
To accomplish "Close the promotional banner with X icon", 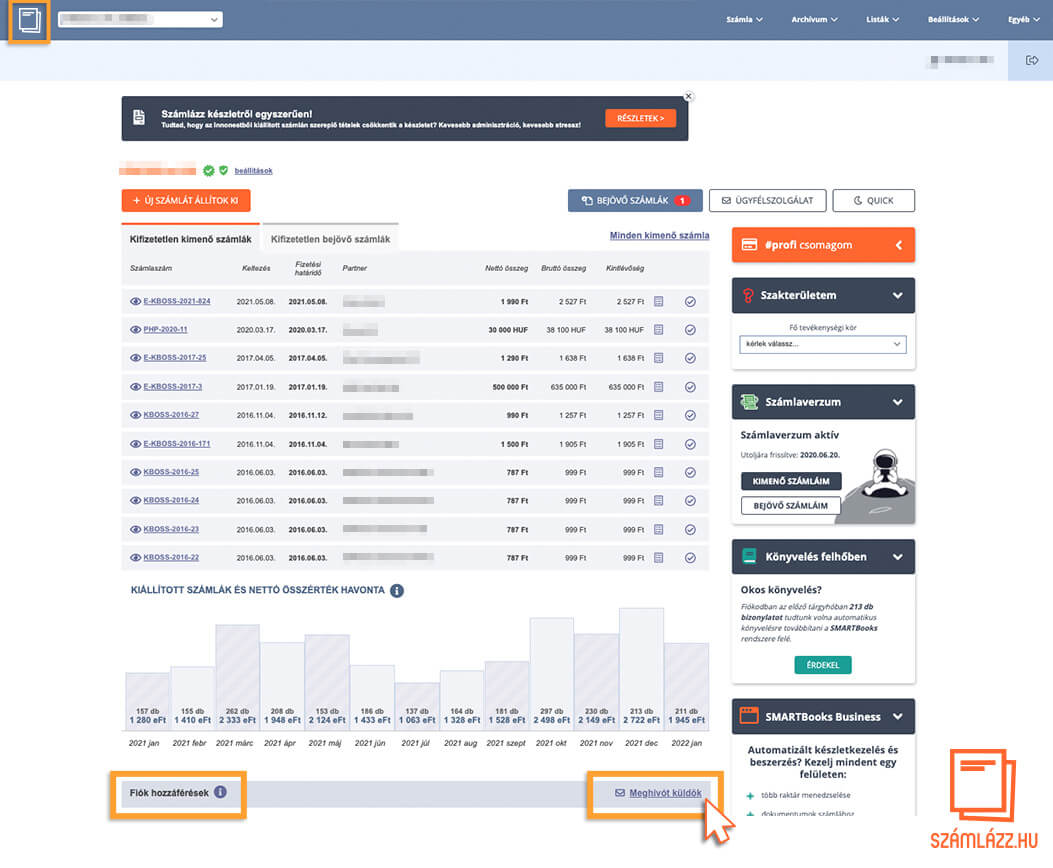I will click(688, 97).
